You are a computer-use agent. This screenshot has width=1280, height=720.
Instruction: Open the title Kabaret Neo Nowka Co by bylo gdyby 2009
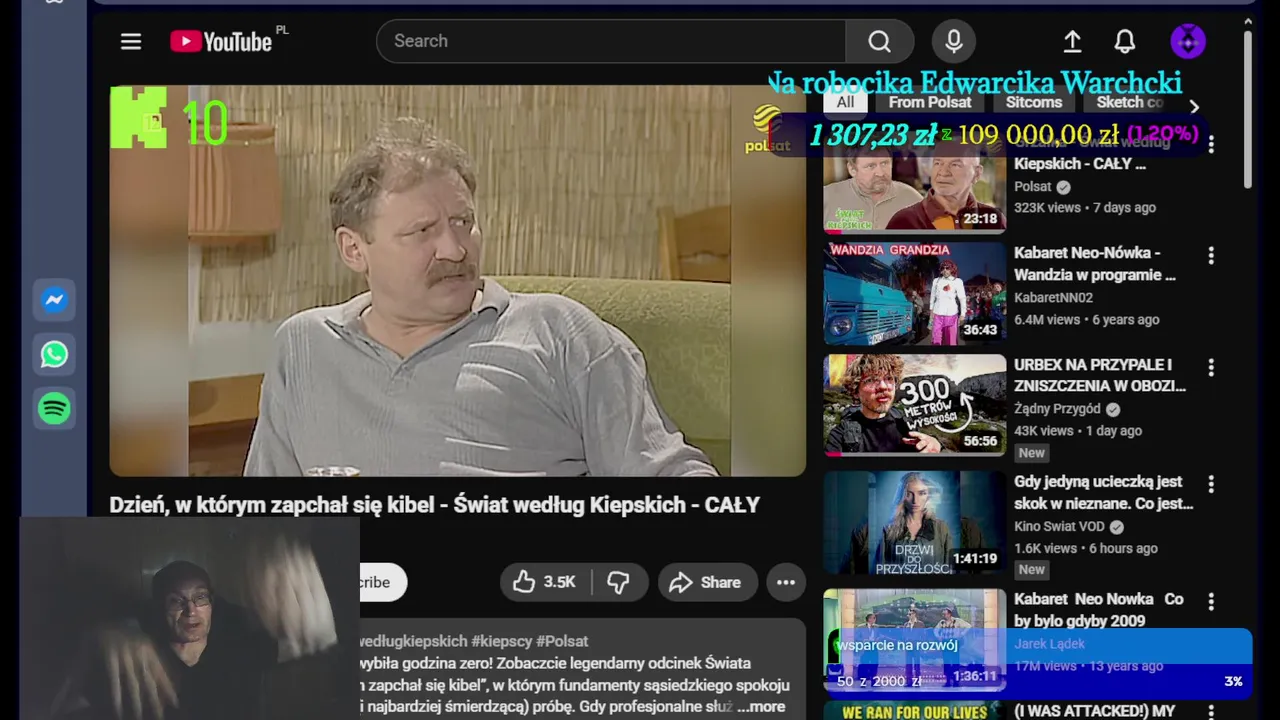pos(1099,610)
